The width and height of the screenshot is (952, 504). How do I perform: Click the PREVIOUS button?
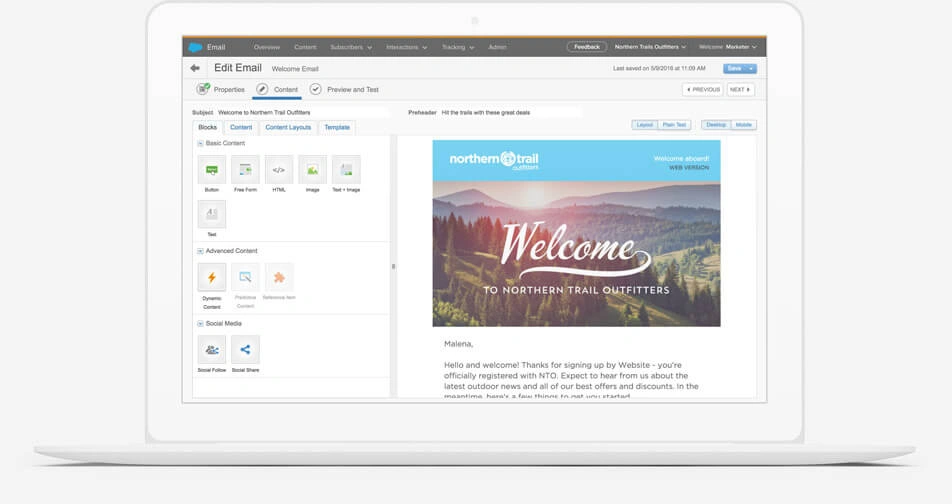tap(702, 89)
